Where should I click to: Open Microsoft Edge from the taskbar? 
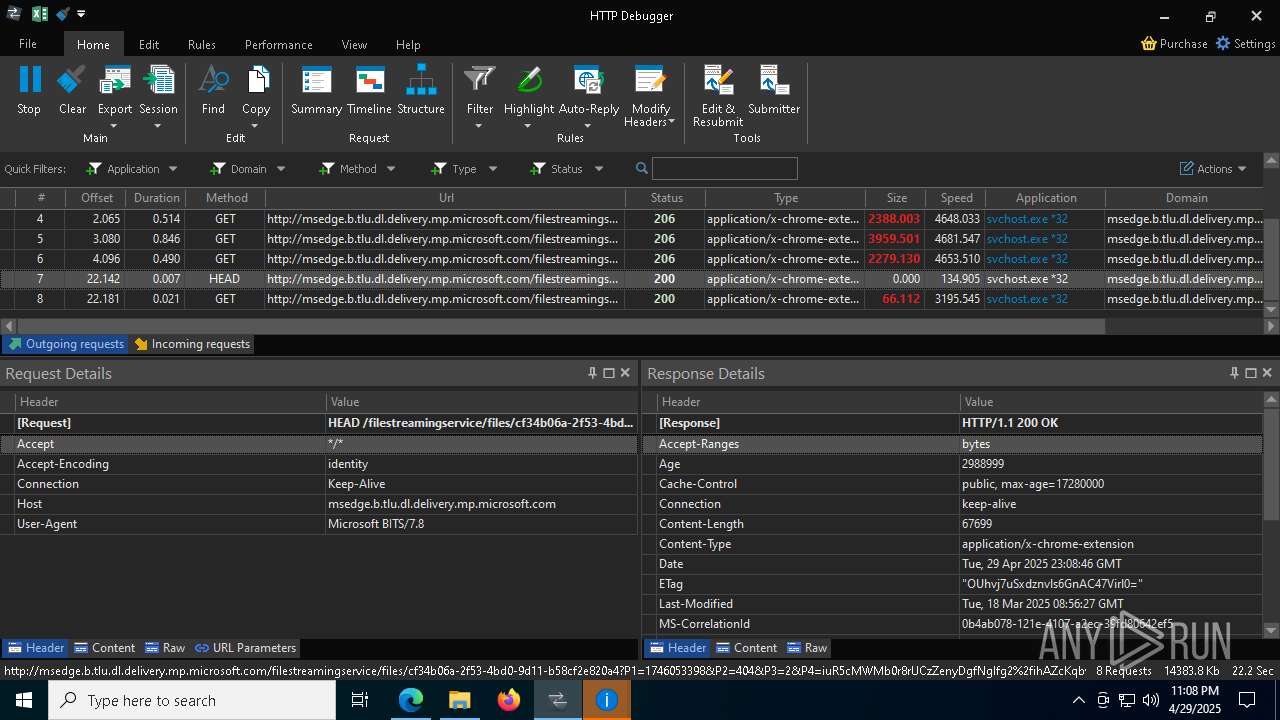click(411, 700)
